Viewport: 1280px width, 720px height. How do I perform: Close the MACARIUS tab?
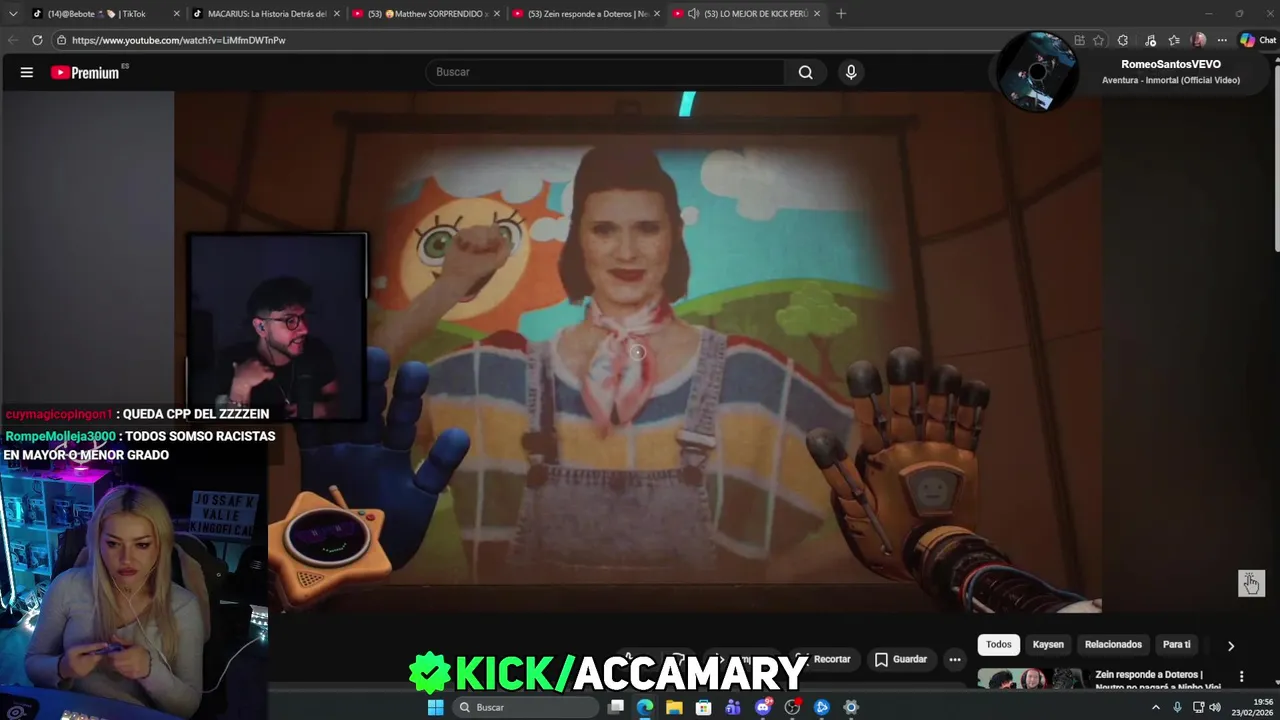337,14
